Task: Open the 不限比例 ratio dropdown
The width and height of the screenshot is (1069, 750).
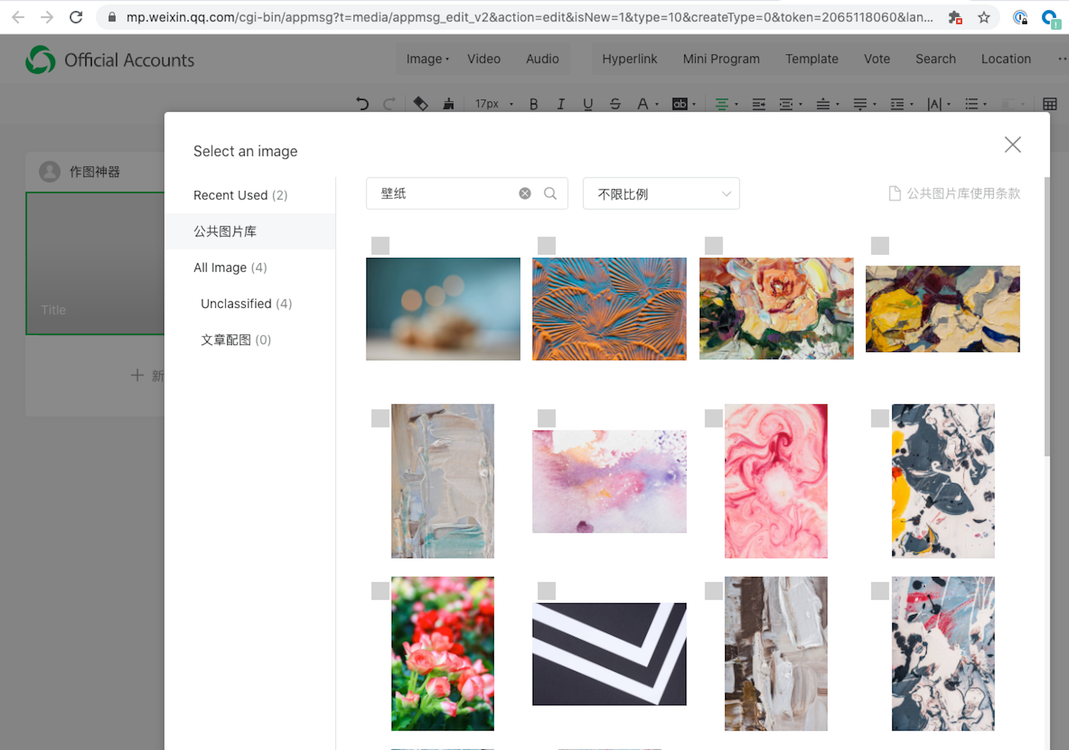Action: coord(661,194)
